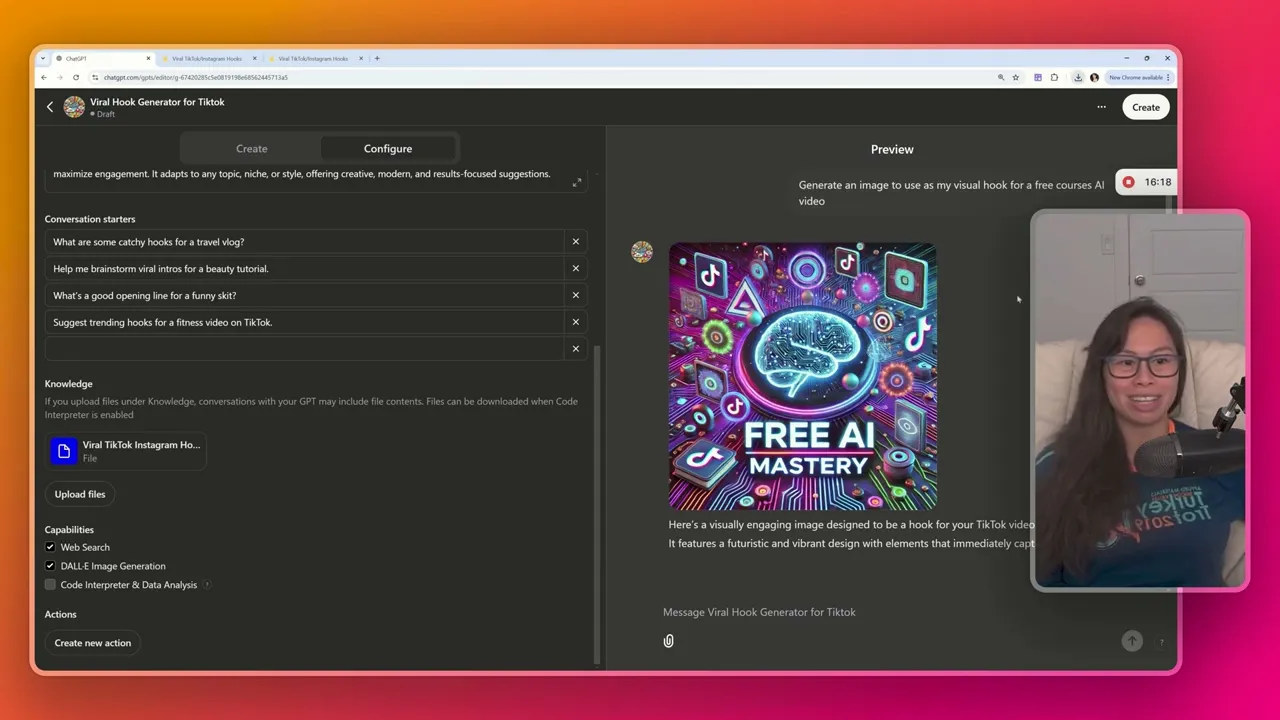Clear the empty conversation starter row
This screenshot has width=1280, height=720.
pyautogui.click(x=575, y=348)
